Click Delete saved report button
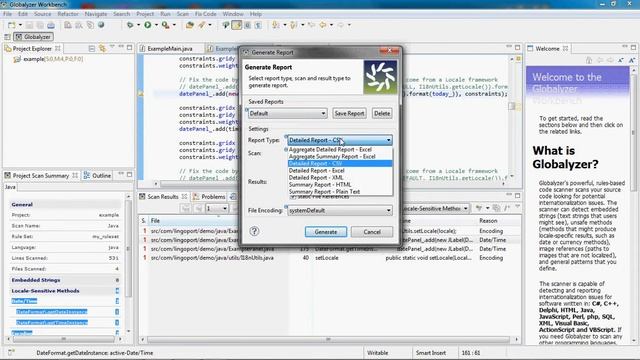 click(382, 113)
